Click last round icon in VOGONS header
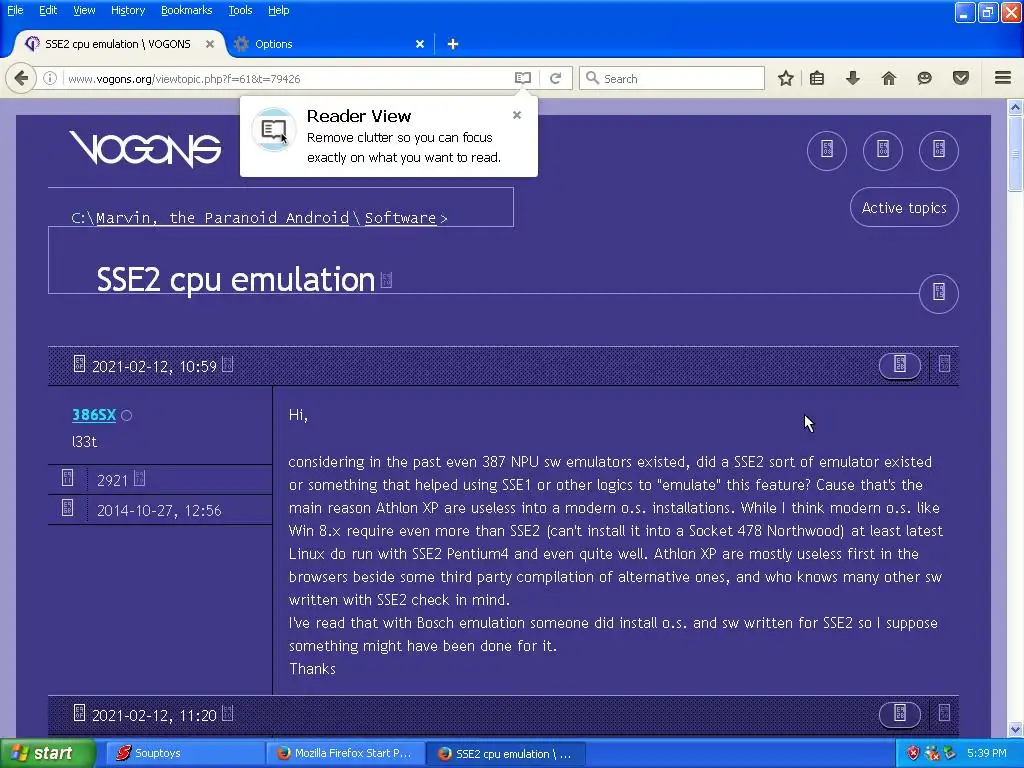Screen dimensions: 1024x768 click(938, 150)
